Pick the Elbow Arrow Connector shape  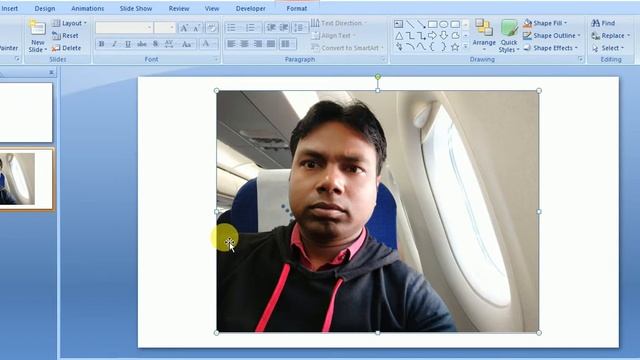click(x=421, y=36)
